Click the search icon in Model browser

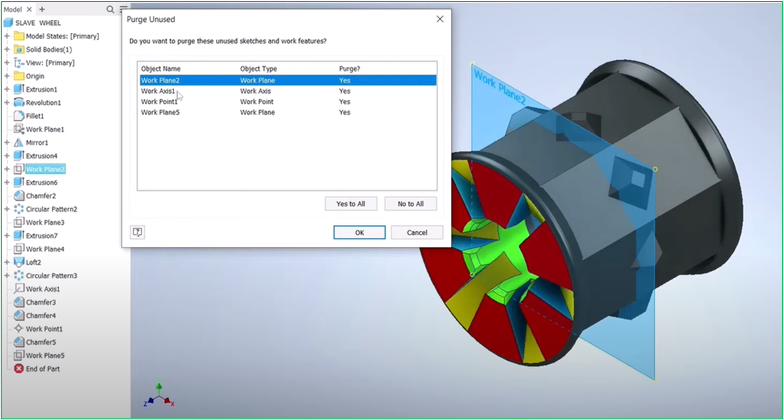point(110,9)
